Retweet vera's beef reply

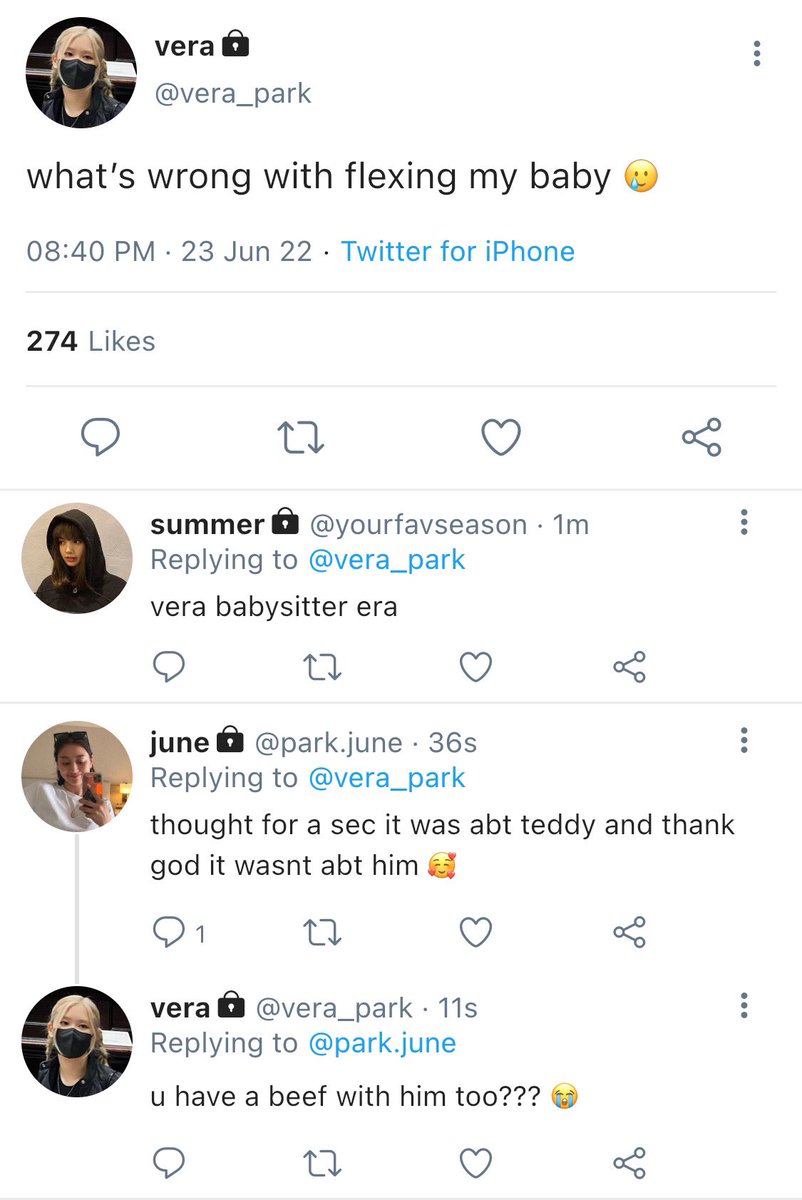pos(321,1162)
